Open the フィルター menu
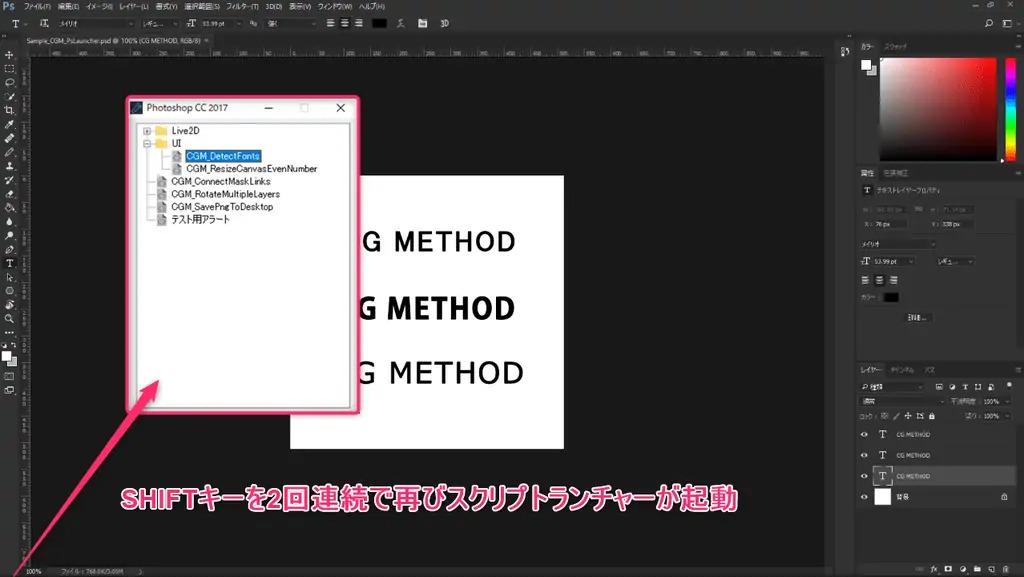This screenshot has width=1024, height=577. (x=242, y=7)
